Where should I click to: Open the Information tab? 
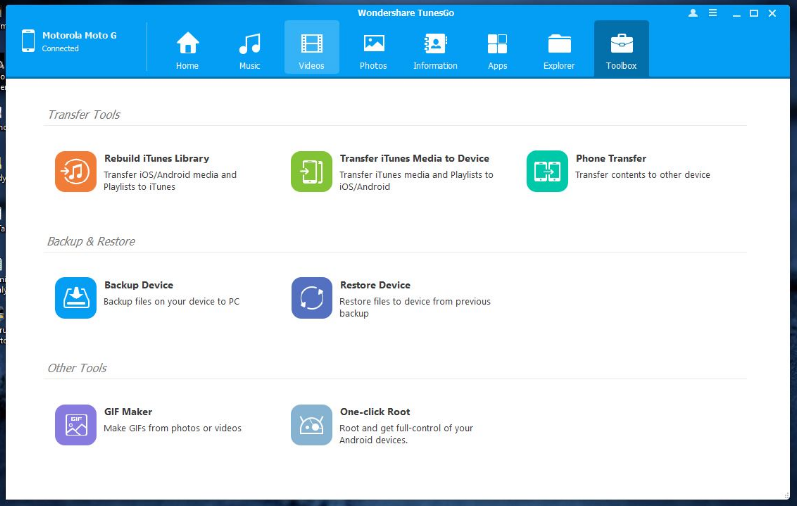pyautogui.click(x=435, y=49)
